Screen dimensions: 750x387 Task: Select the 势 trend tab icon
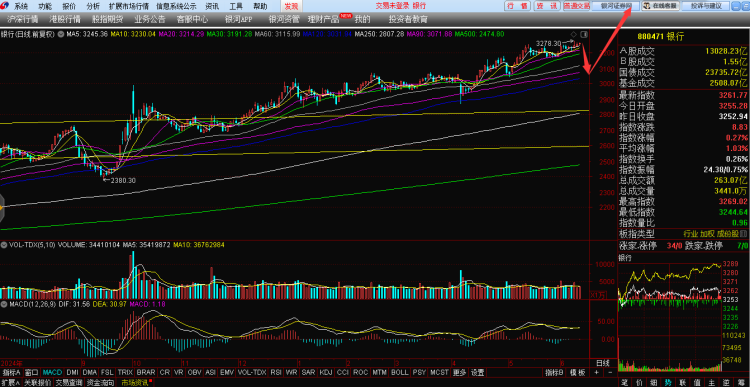[668, 382]
